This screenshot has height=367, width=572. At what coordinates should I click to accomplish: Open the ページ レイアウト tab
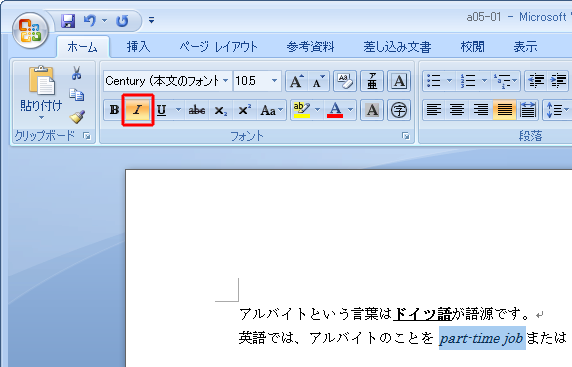(x=218, y=47)
